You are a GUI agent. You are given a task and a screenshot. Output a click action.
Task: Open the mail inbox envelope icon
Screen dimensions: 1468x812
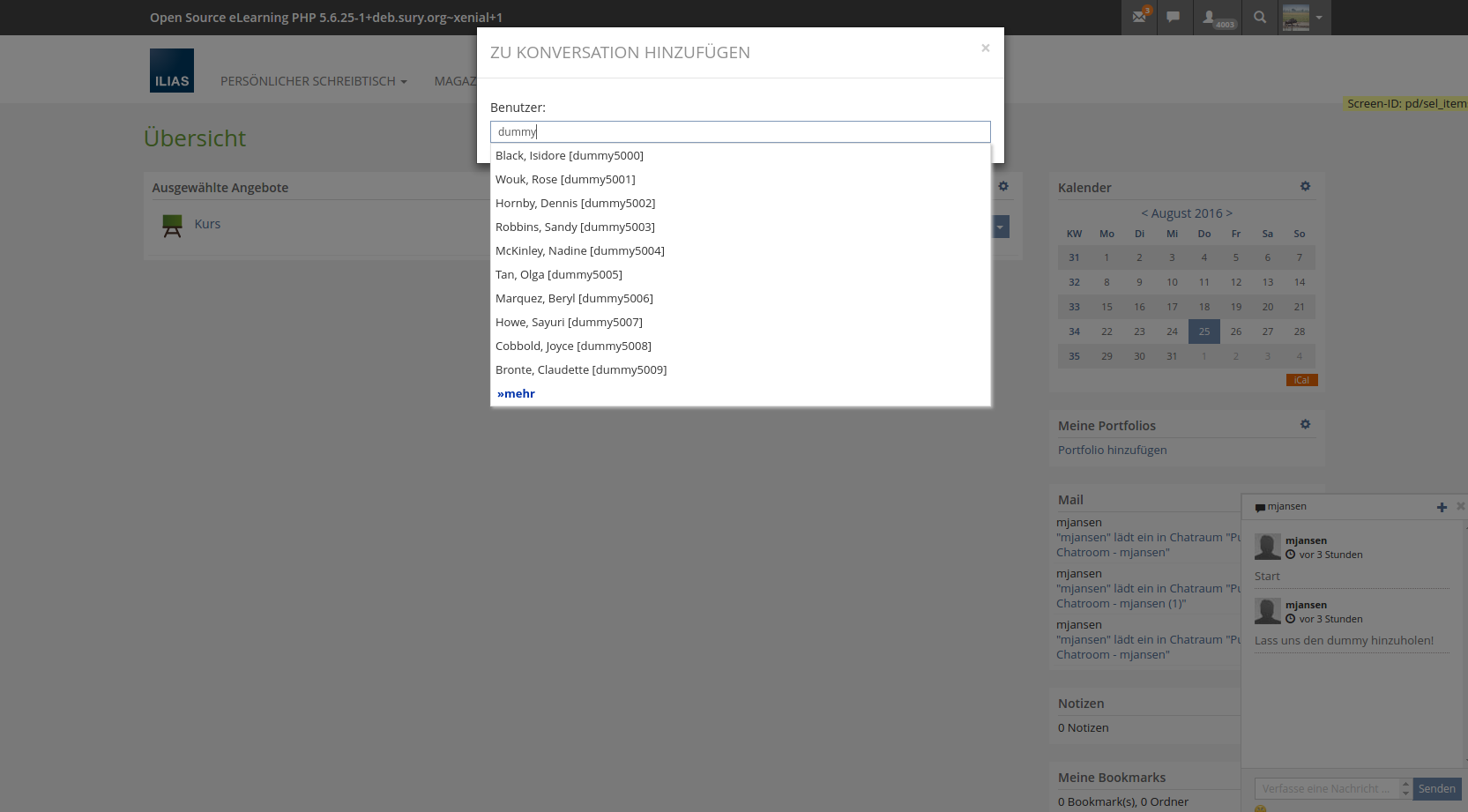1139,17
